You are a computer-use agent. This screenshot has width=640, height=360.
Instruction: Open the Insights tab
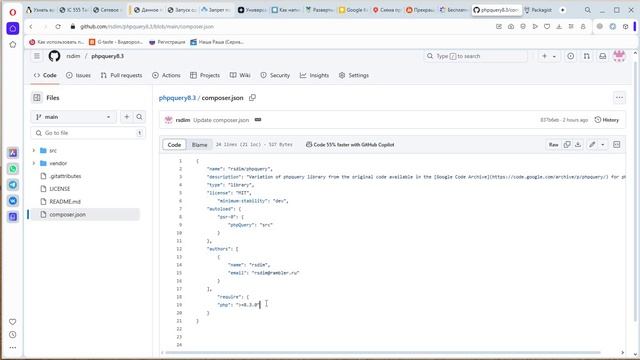(314, 75)
